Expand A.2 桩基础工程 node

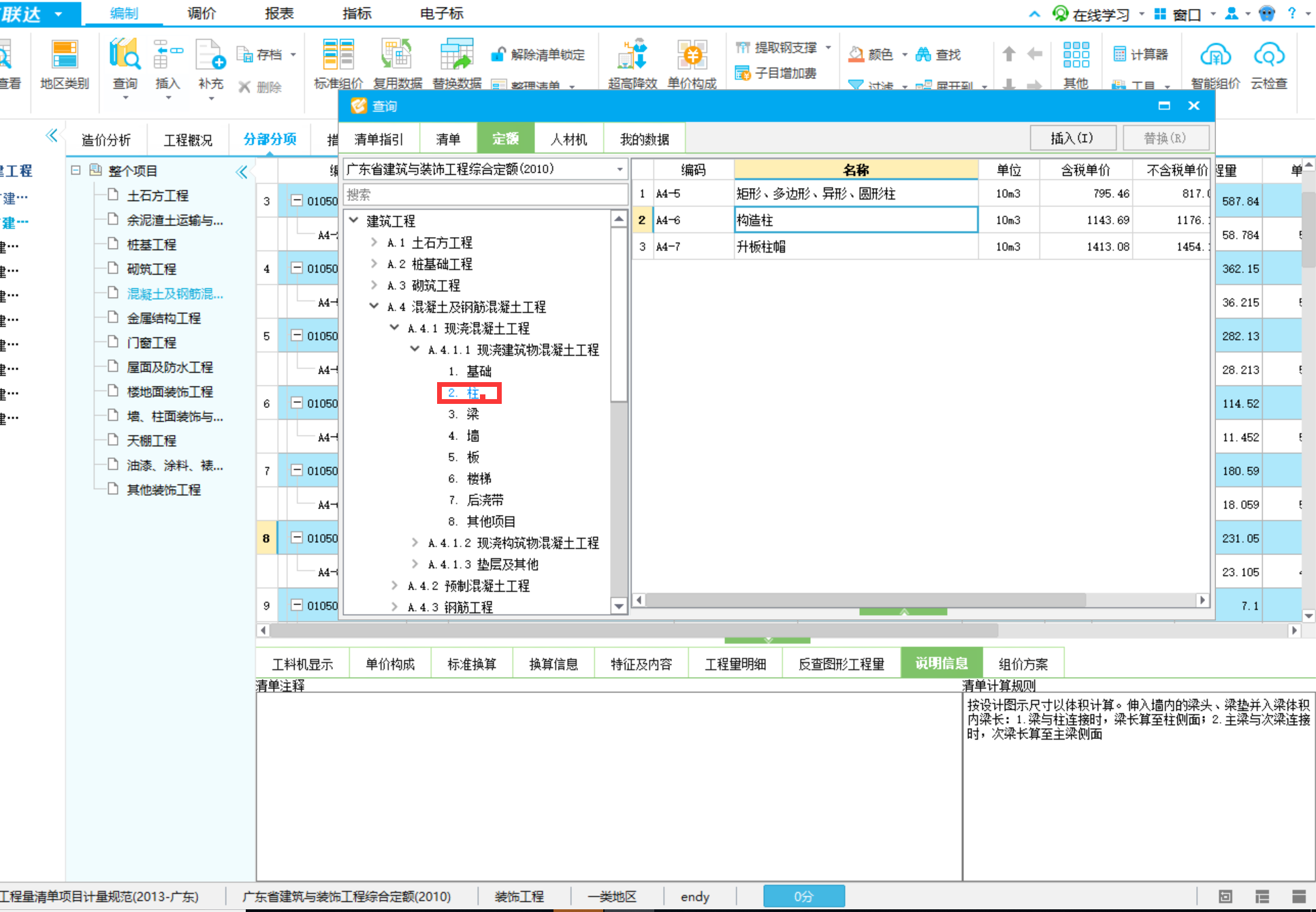click(x=374, y=263)
